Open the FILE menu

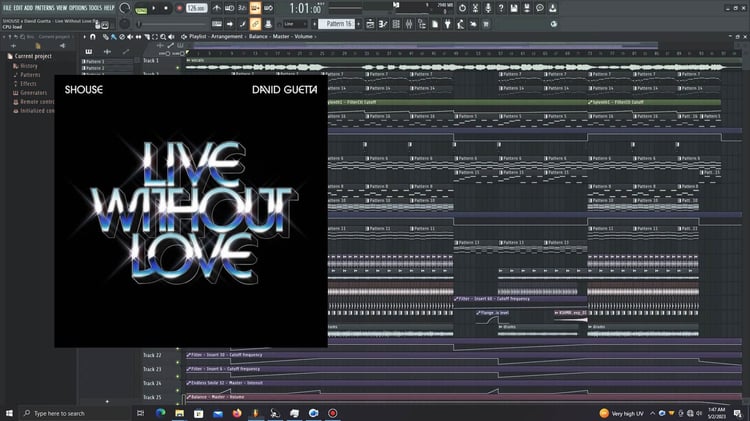click(7, 8)
